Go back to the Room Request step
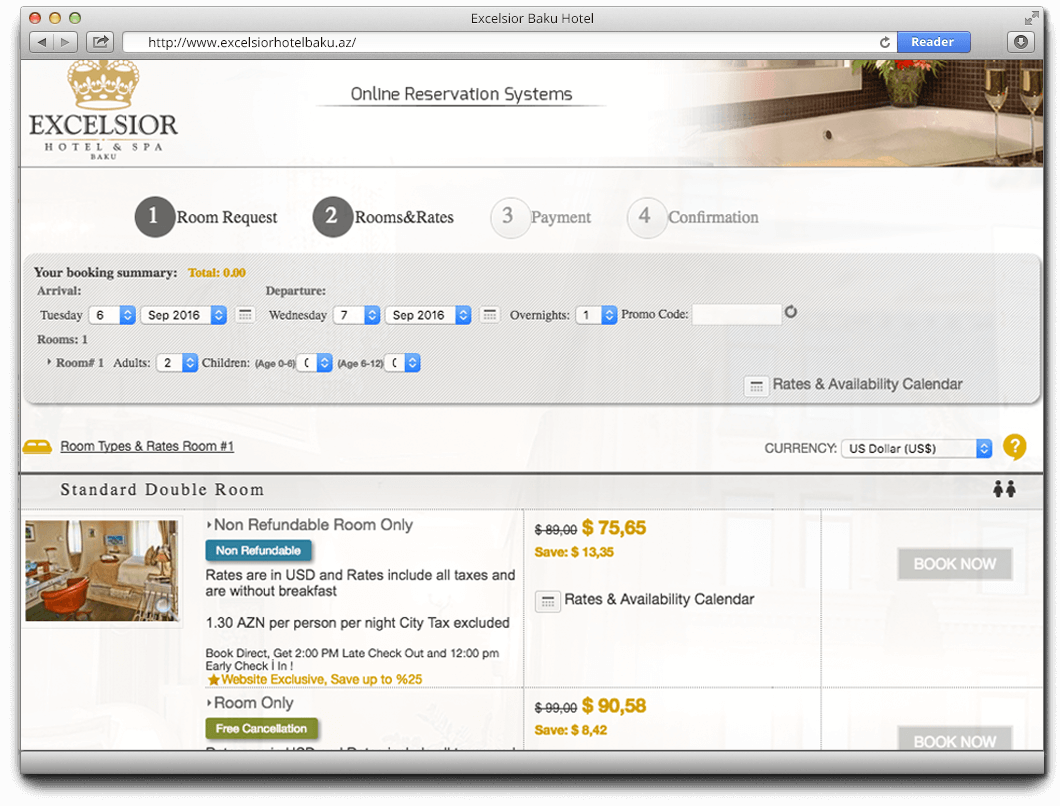1060x806 pixels. pyautogui.click(x=154, y=217)
